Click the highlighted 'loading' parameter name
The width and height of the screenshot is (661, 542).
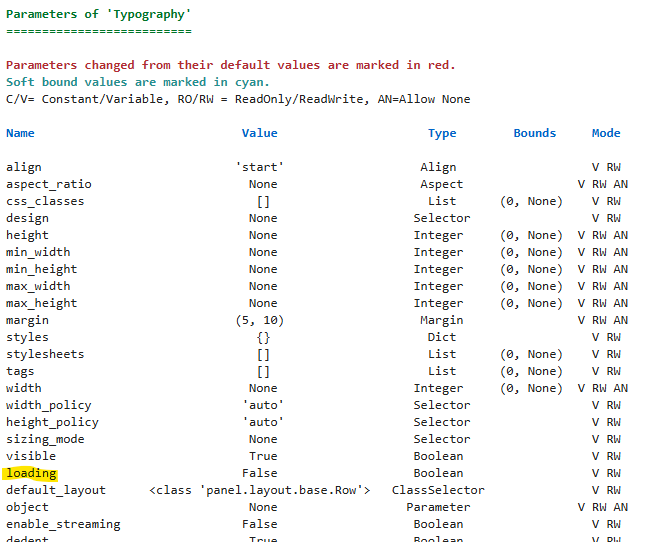pos(31,473)
